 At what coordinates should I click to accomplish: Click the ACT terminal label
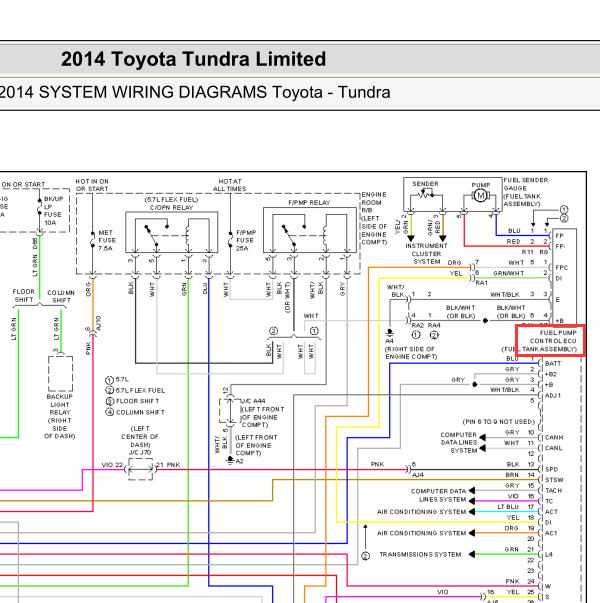(551, 512)
